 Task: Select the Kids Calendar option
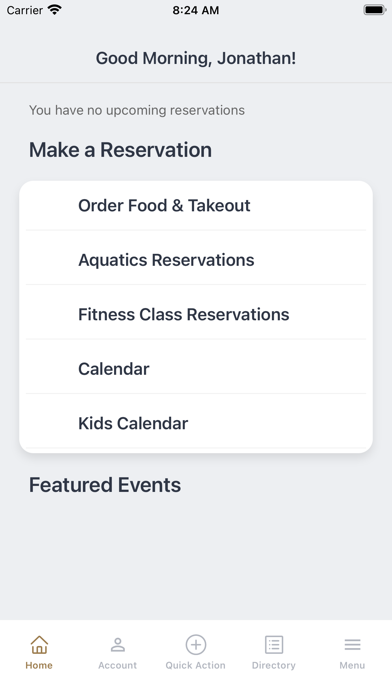(196, 423)
